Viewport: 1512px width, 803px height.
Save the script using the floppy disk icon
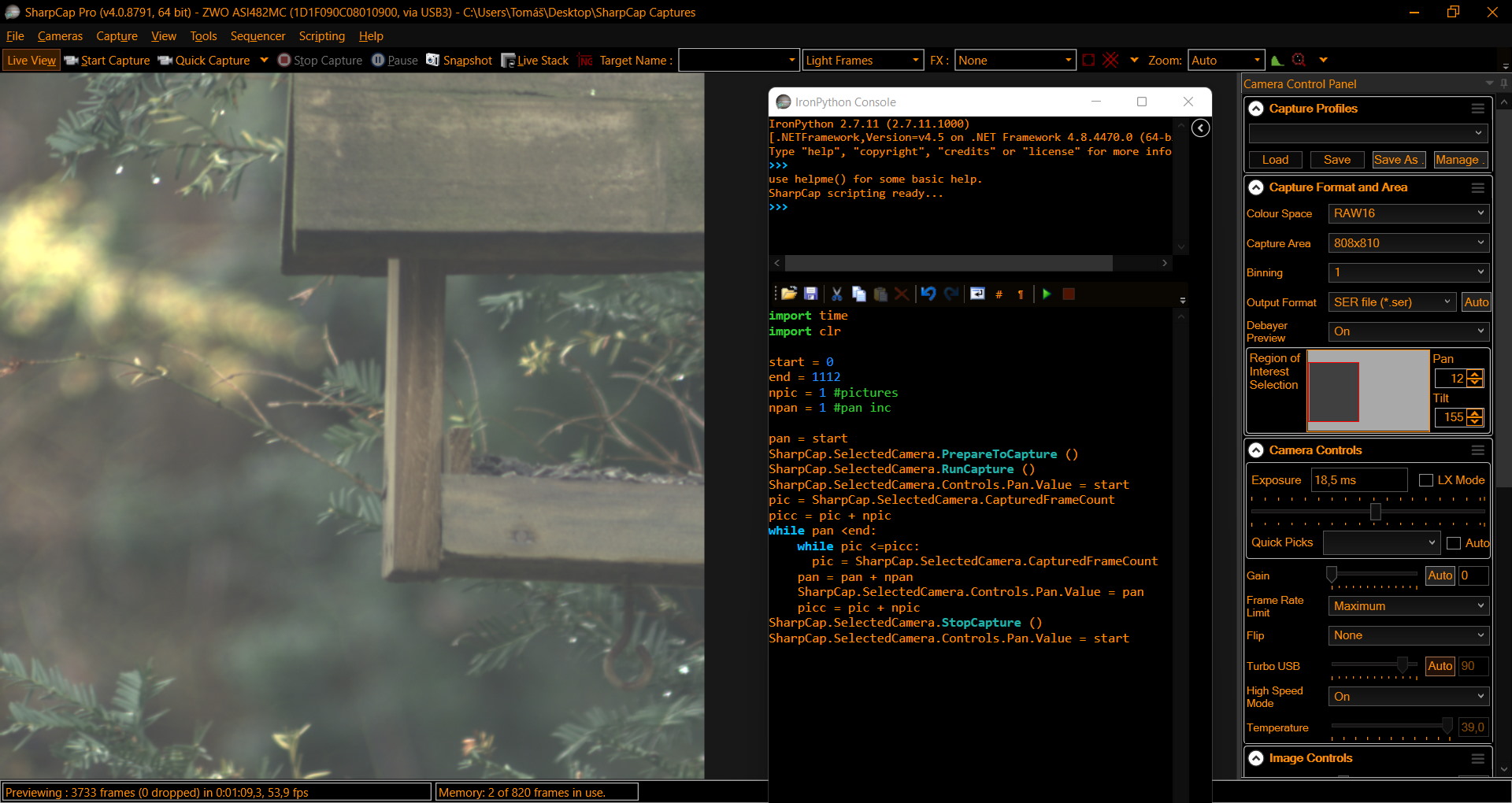(810, 294)
